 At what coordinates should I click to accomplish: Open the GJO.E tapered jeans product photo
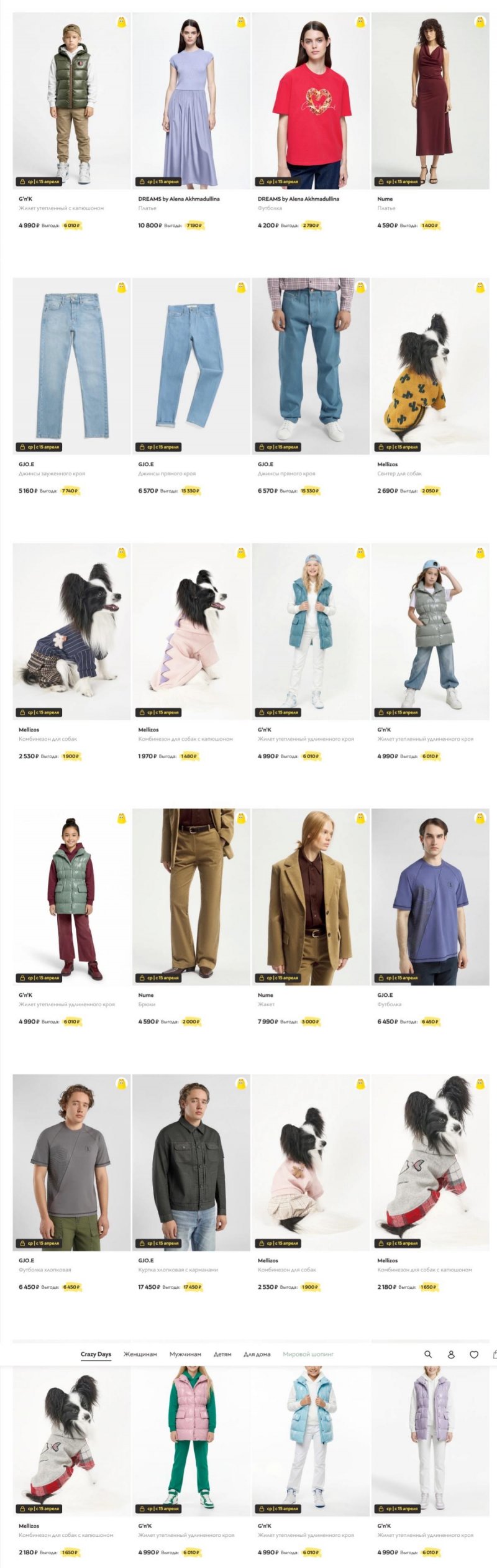[x=71, y=366]
